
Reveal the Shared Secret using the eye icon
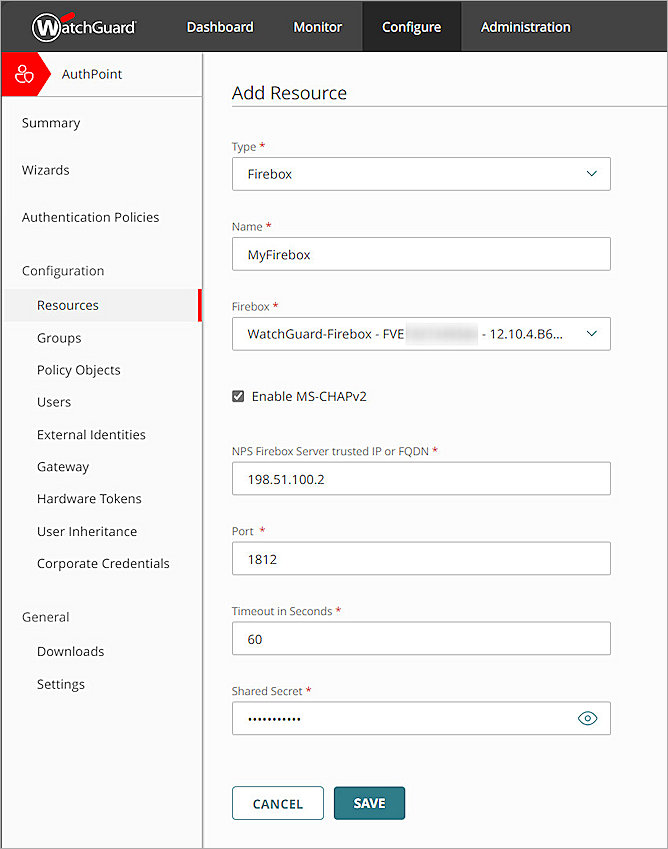tap(588, 718)
